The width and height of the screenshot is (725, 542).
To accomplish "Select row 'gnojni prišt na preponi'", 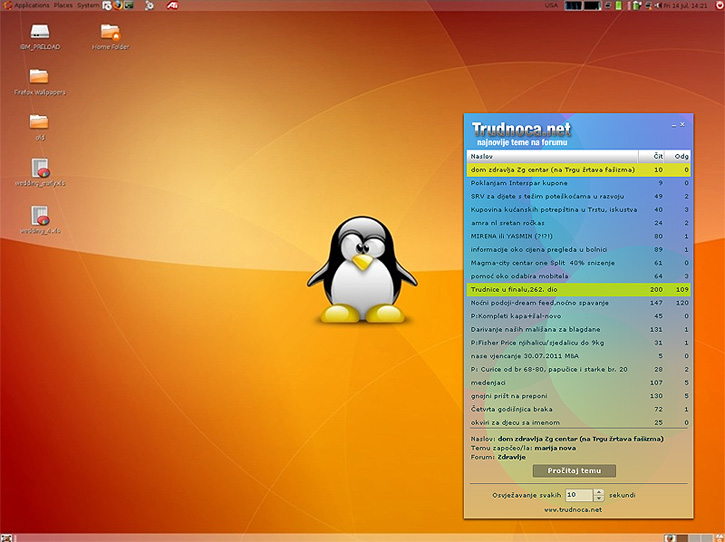I will click(x=578, y=396).
